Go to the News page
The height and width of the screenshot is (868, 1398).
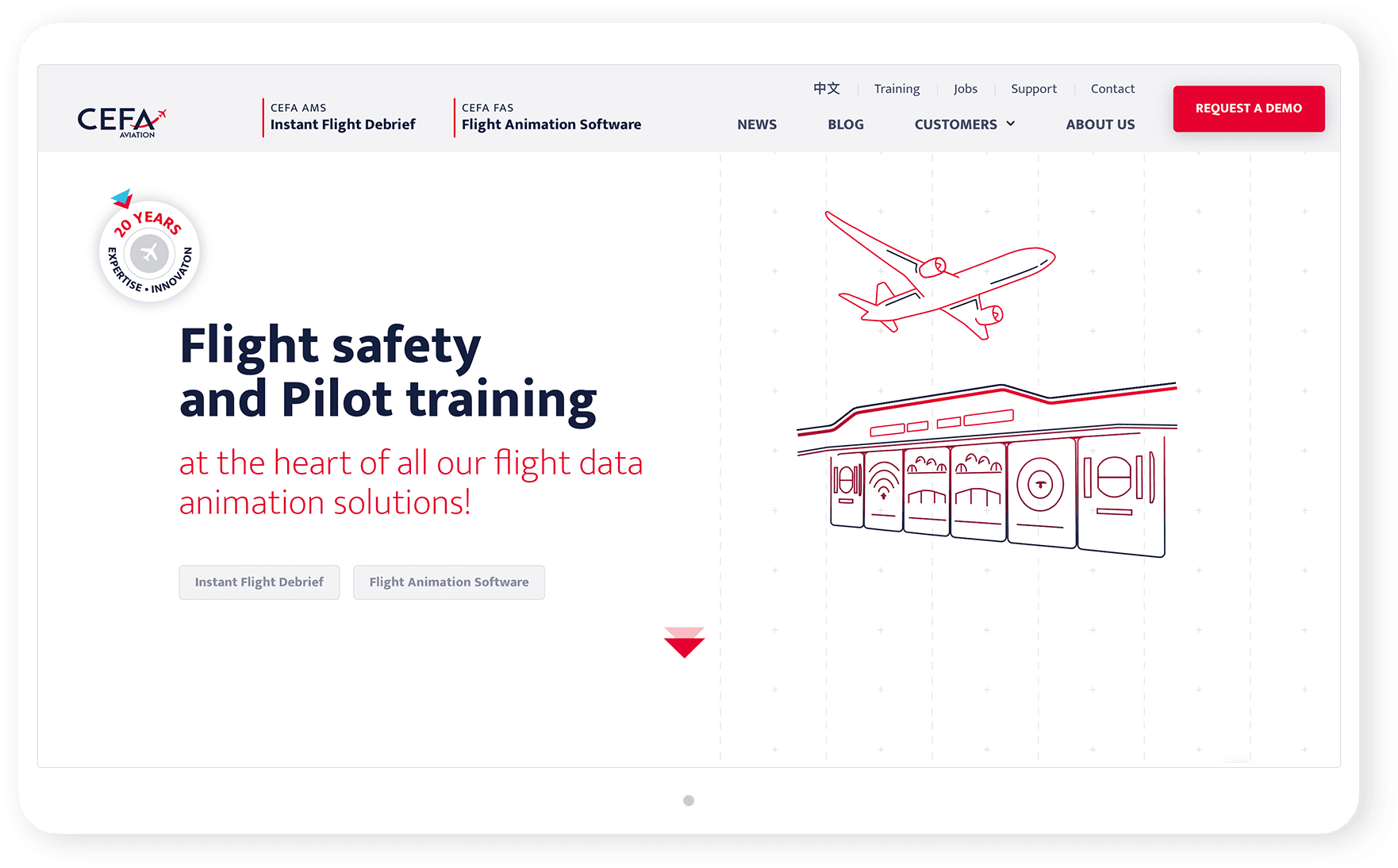[x=757, y=125]
